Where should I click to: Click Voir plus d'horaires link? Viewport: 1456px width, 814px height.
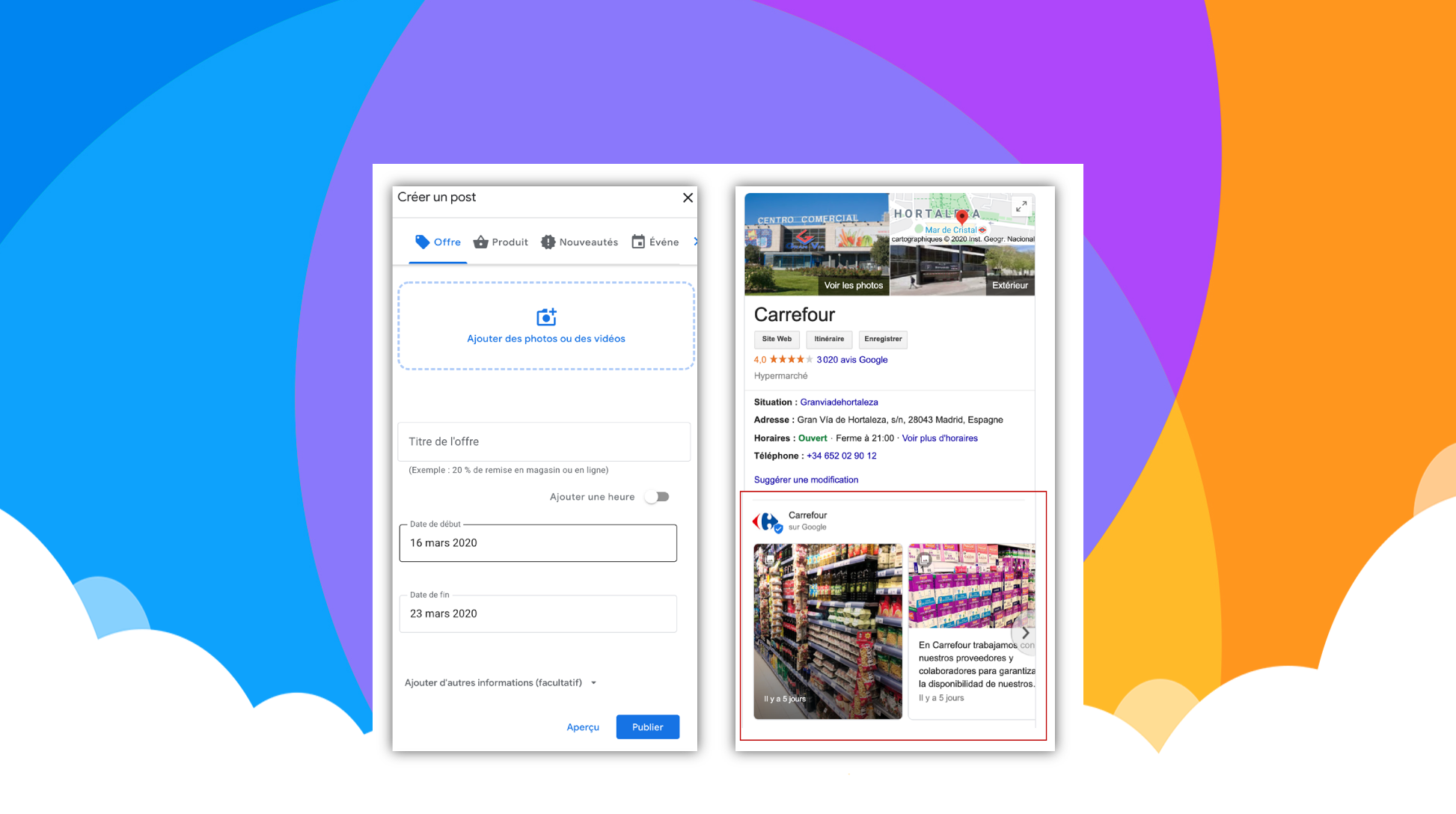pos(940,438)
